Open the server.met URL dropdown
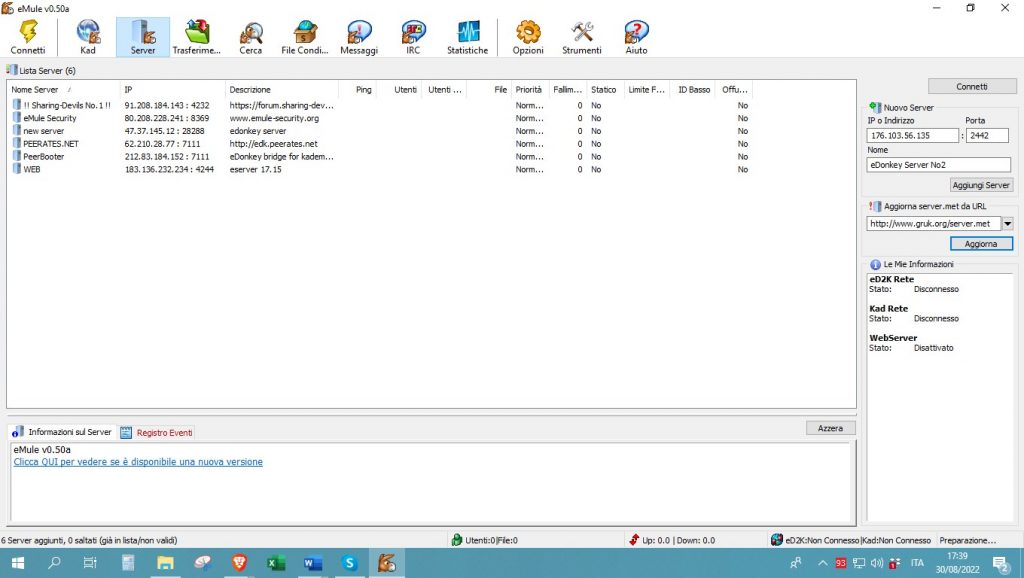1024x578 pixels. 1009,223
